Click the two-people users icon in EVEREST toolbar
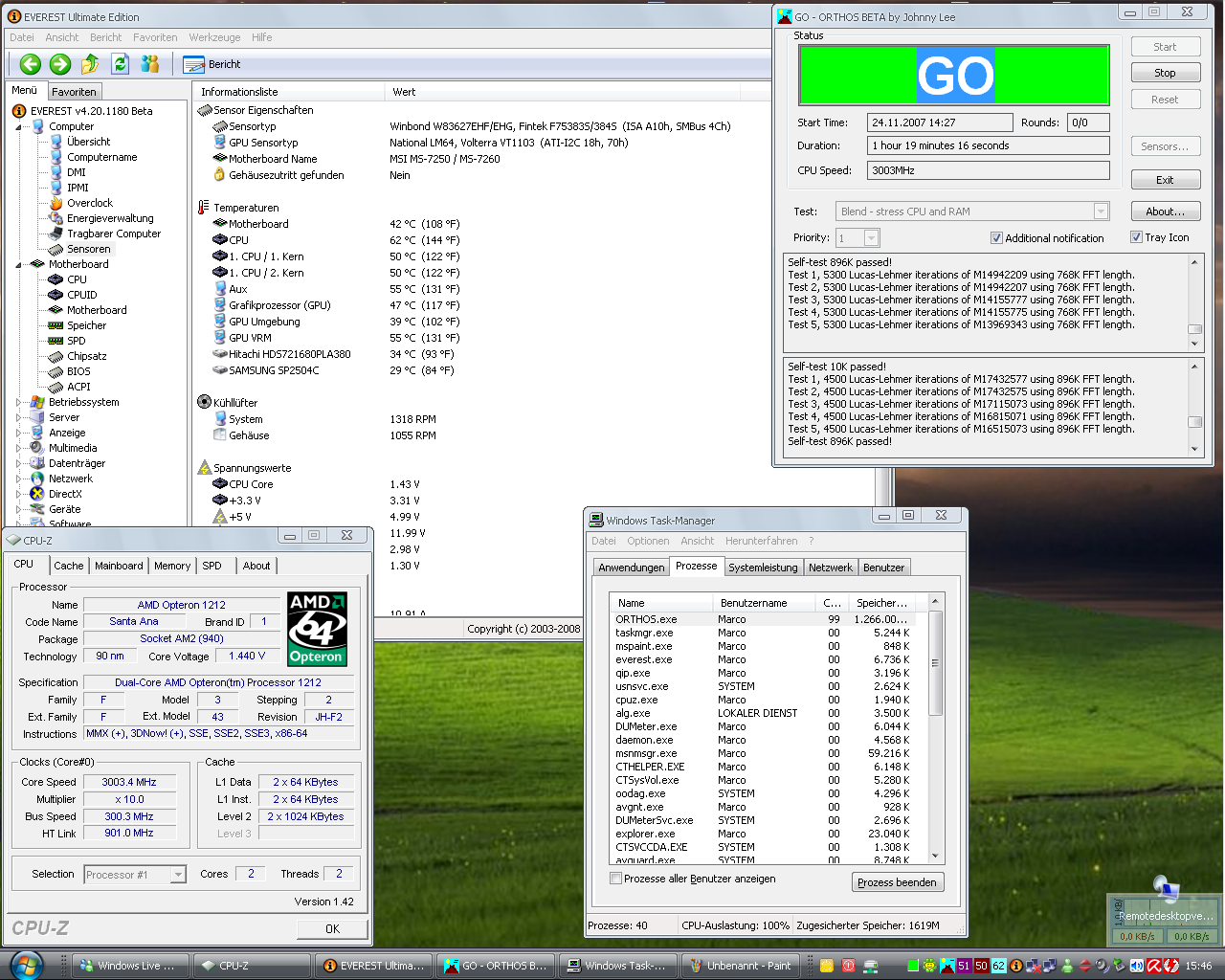 pyautogui.click(x=150, y=64)
